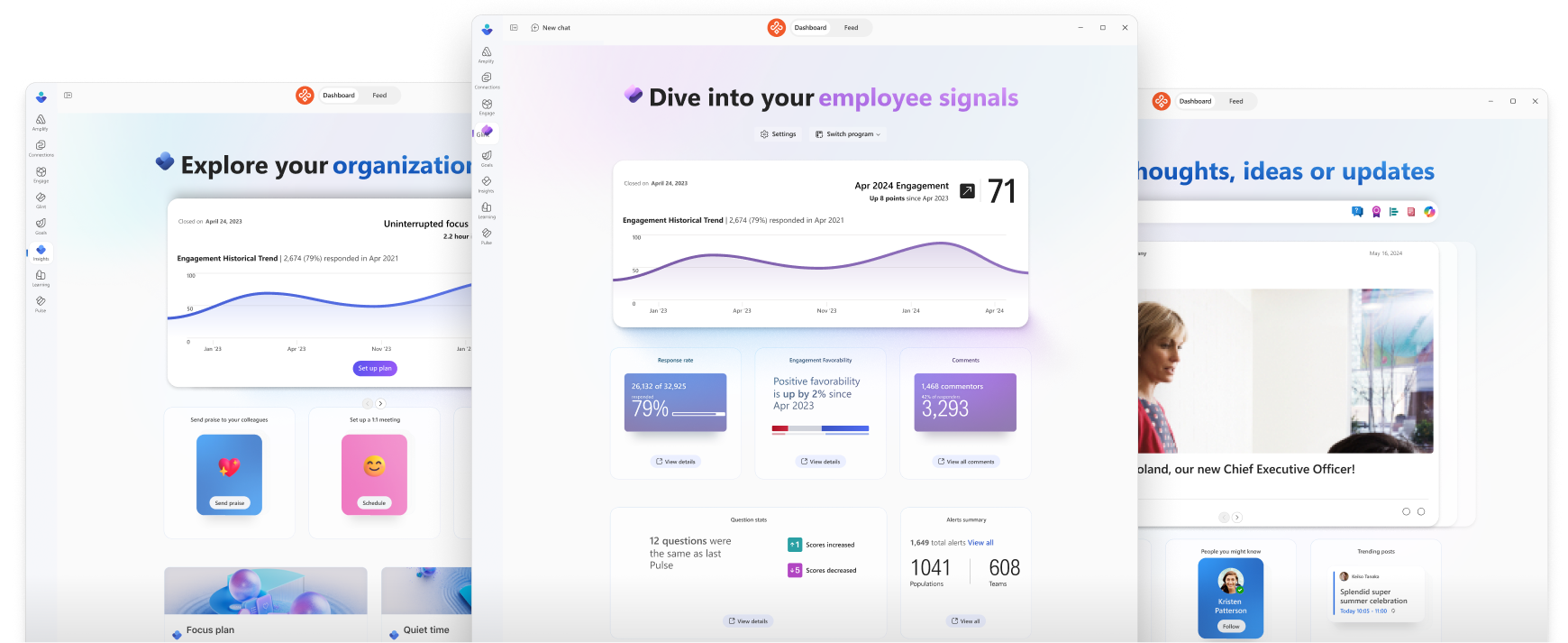Advance the post carousel chevron in the right window

click(x=1237, y=518)
